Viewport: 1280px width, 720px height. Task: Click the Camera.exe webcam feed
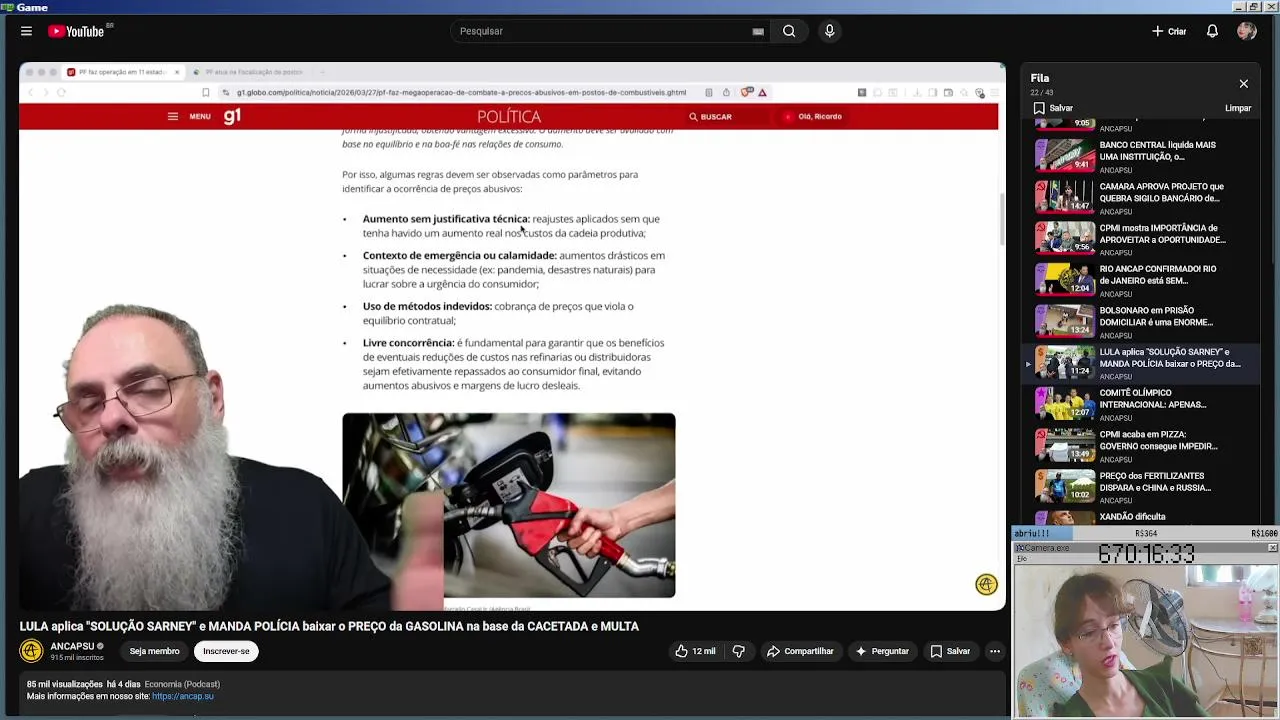[x=1145, y=640]
